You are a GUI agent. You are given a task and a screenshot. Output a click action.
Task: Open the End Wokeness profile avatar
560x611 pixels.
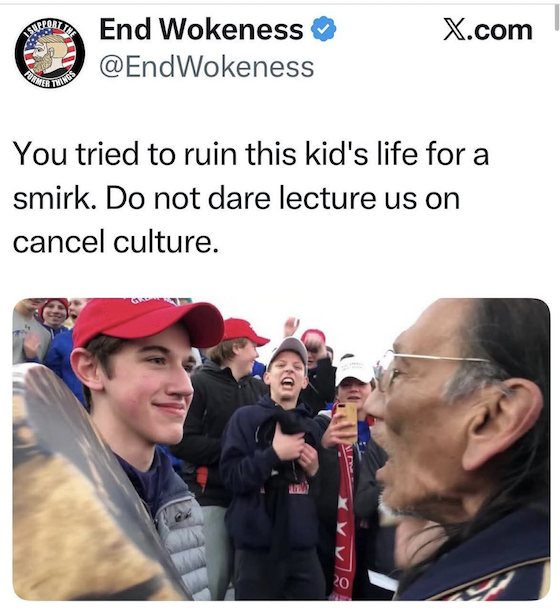50,52
